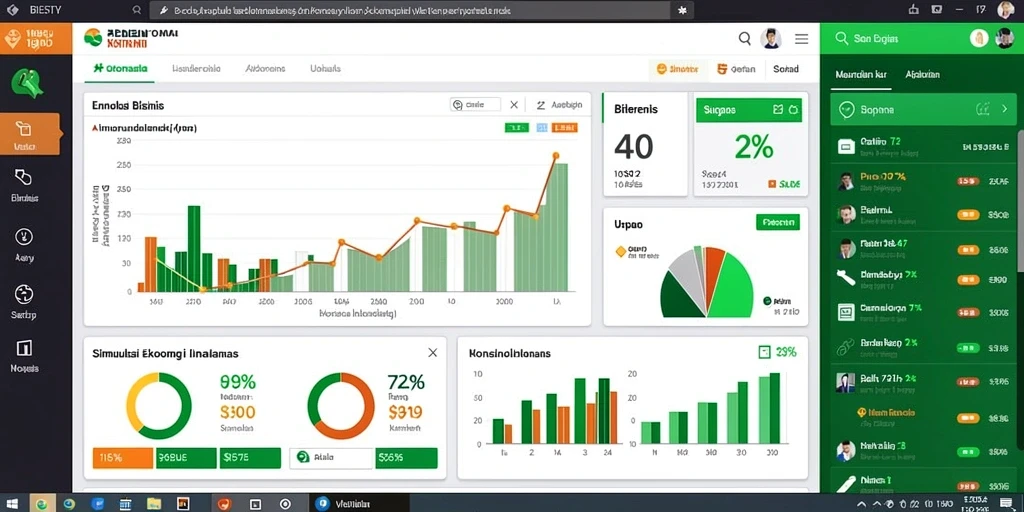Screen dimensions: 1024x512
Task: Select the orange highlighted sidebar item
Action: 30,134
